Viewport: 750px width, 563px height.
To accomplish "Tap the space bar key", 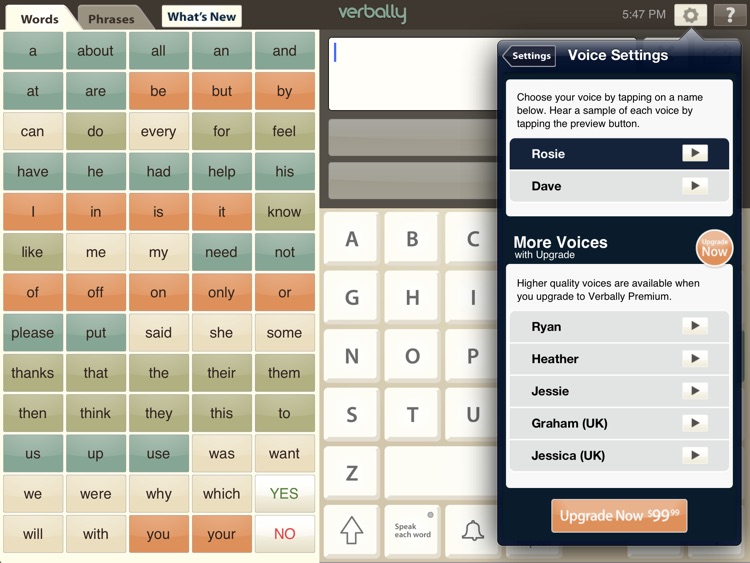I will 441,473.
